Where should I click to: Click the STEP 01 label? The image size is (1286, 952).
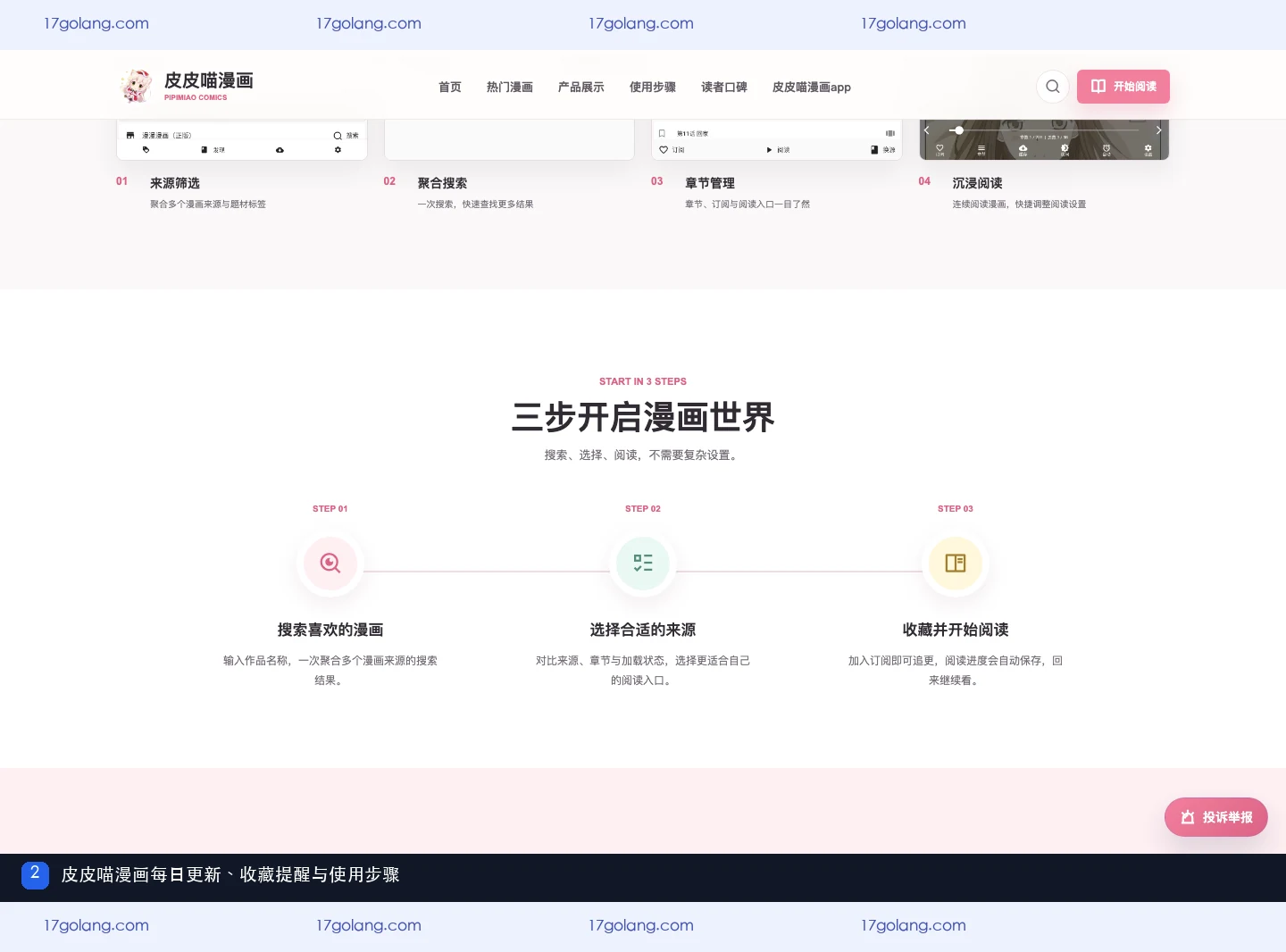point(330,508)
